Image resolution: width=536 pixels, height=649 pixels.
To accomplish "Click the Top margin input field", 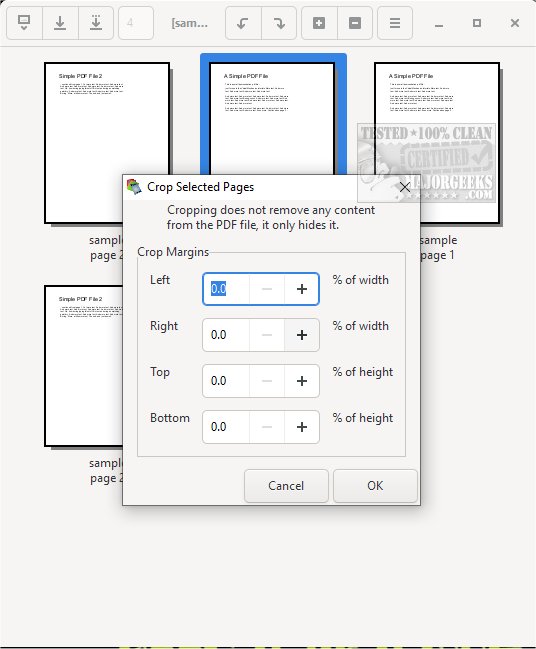I will coord(226,381).
